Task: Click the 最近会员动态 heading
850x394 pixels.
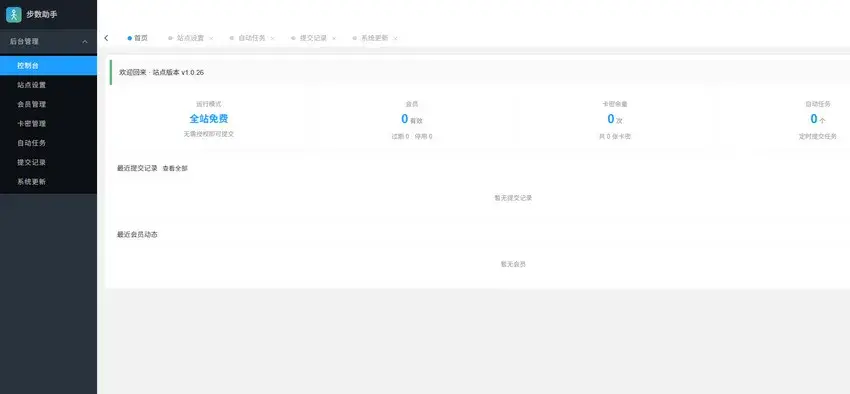Action: 137,235
